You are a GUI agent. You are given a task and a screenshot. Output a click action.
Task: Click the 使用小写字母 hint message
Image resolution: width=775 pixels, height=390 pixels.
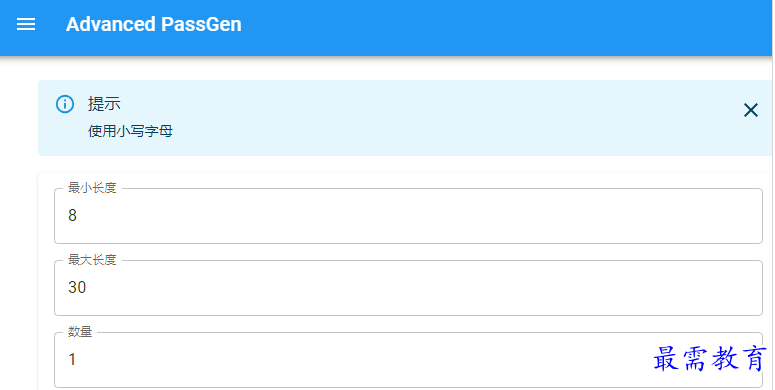tap(130, 131)
